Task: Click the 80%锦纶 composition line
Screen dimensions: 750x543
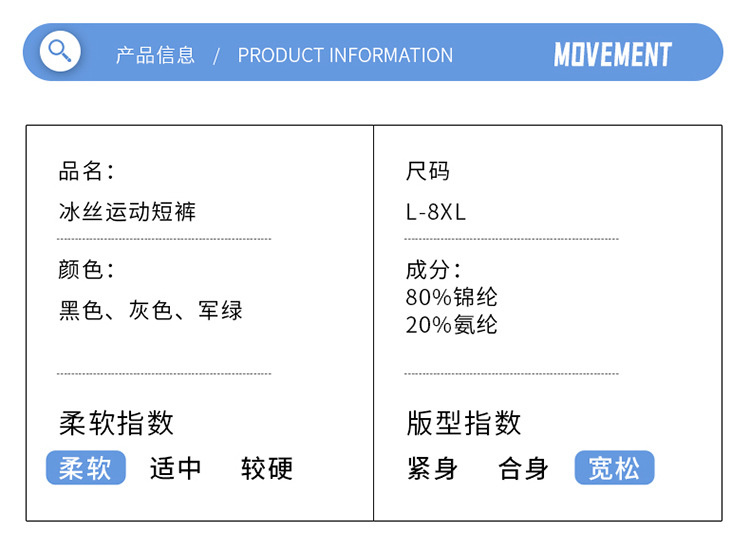Action: click(x=452, y=297)
